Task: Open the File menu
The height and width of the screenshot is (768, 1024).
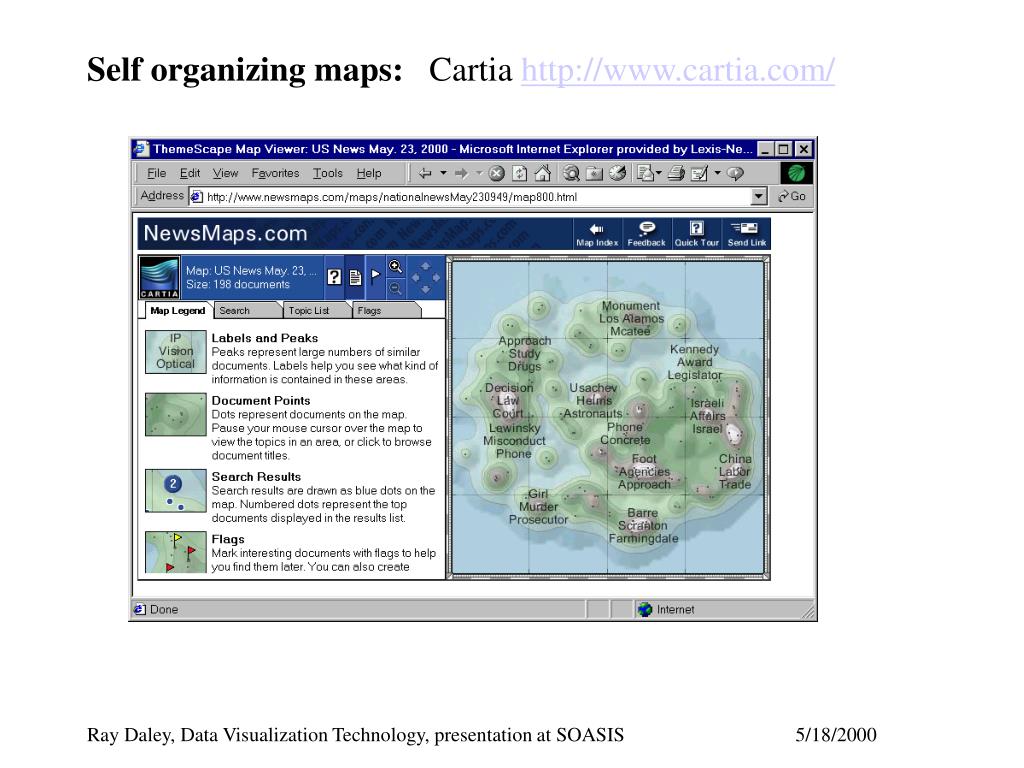Action: click(x=156, y=173)
